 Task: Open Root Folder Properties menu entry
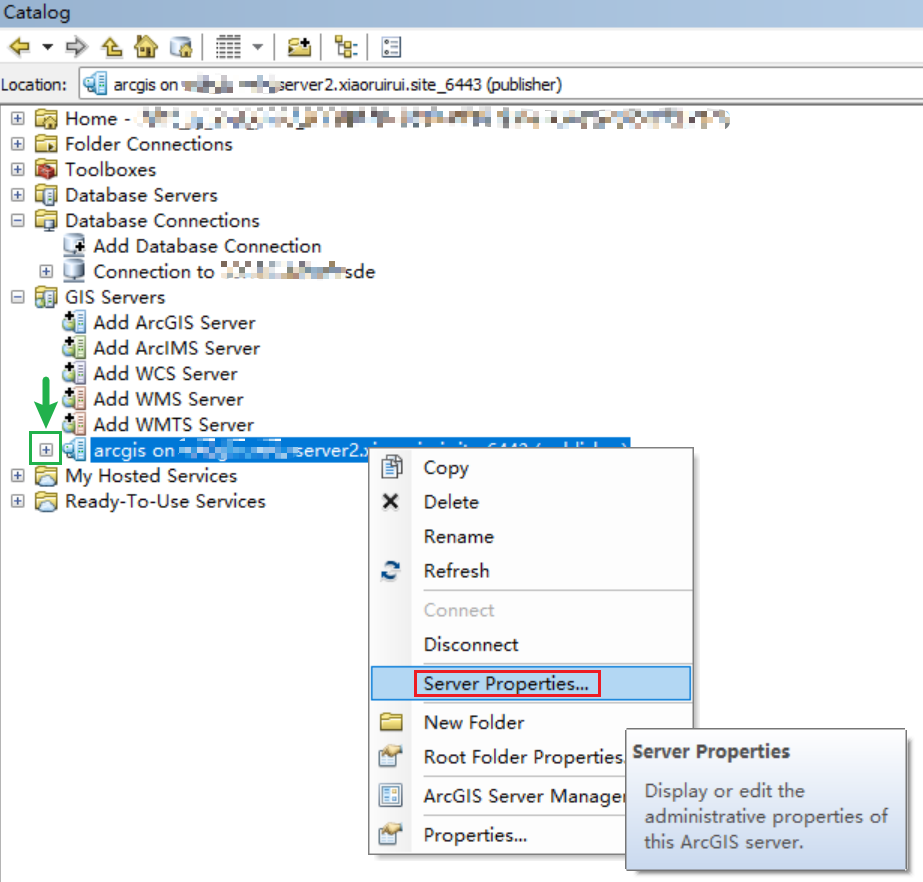click(x=499, y=757)
